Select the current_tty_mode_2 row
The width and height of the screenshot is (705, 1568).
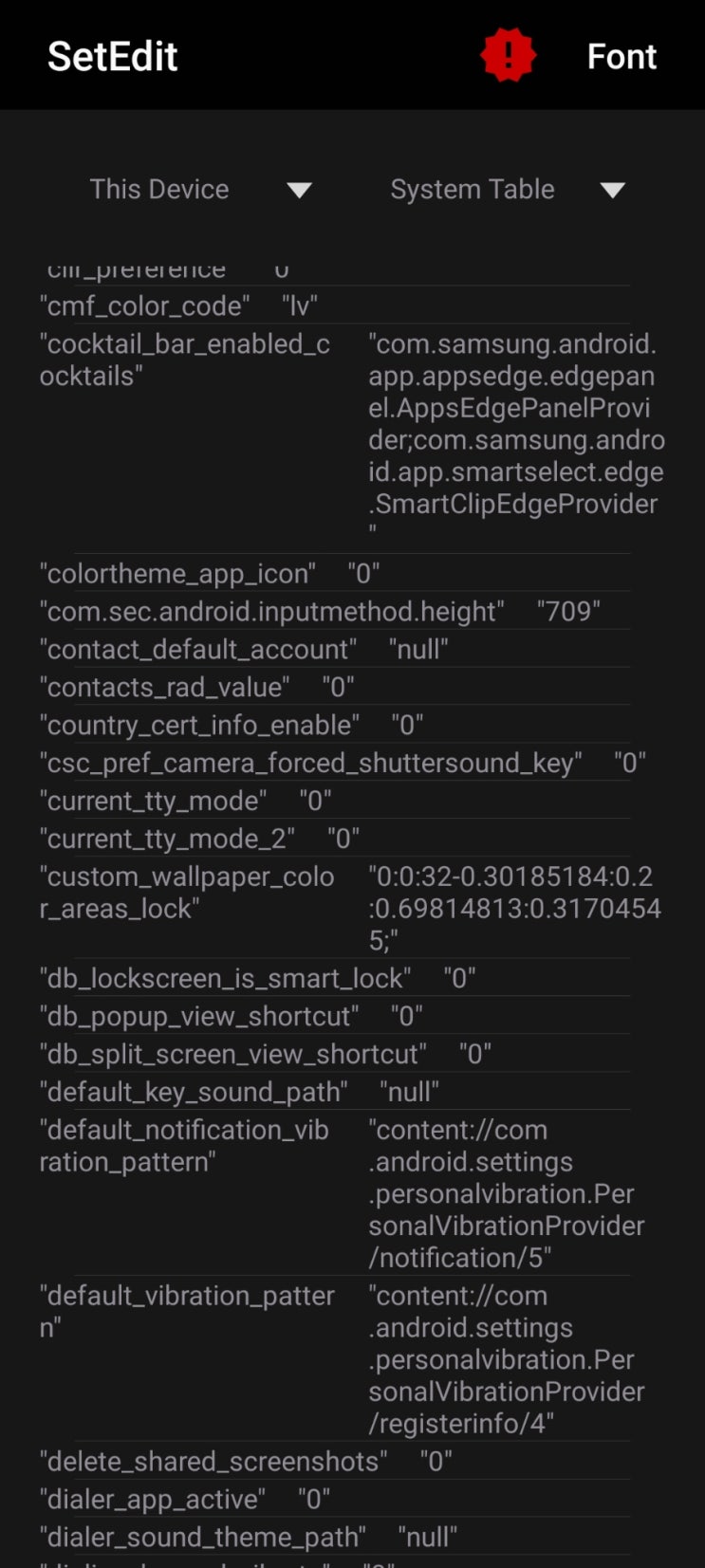tap(199, 839)
